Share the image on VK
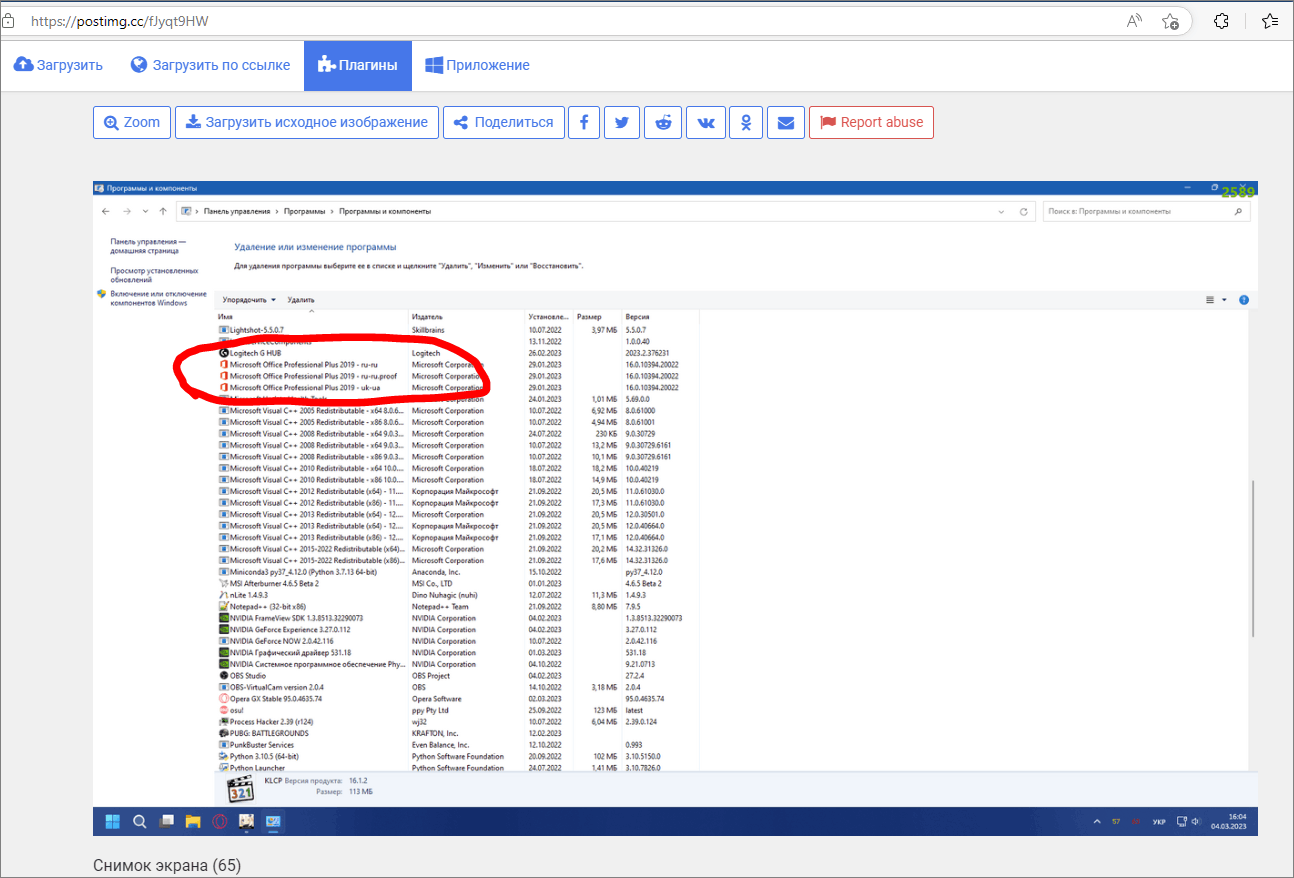1294x878 pixels. pyautogui.click(x=706, y=122)
